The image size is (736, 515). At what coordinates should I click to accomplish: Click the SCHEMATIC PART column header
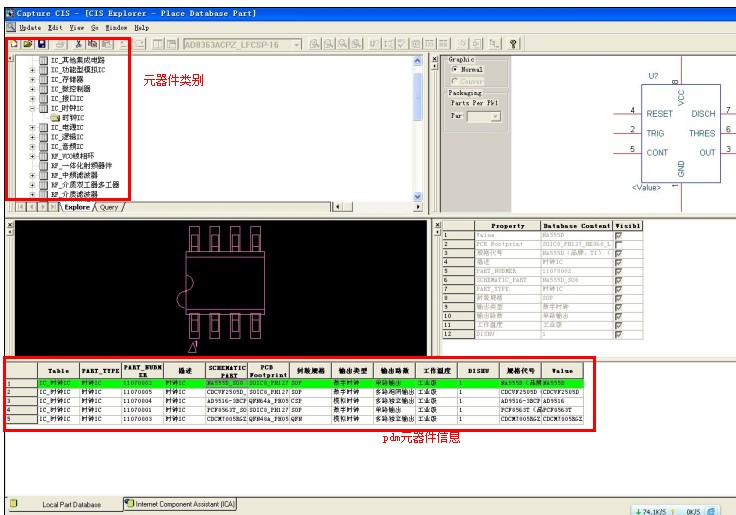pos(224,370)
